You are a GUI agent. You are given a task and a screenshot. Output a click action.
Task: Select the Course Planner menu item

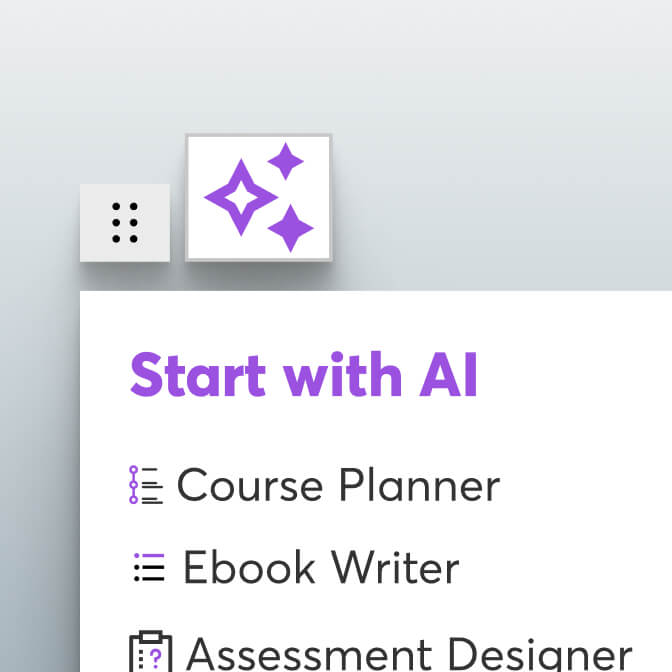coord(338,486)
